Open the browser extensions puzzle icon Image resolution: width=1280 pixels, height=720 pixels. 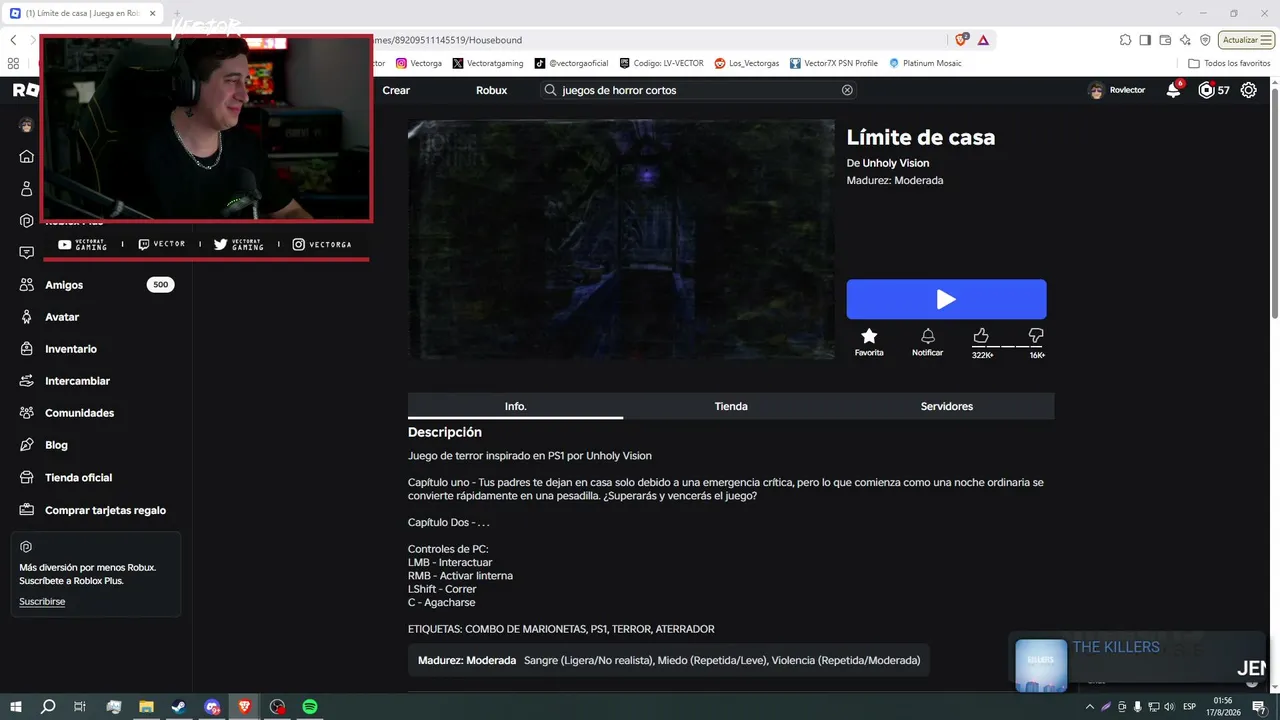(1125, 40)
